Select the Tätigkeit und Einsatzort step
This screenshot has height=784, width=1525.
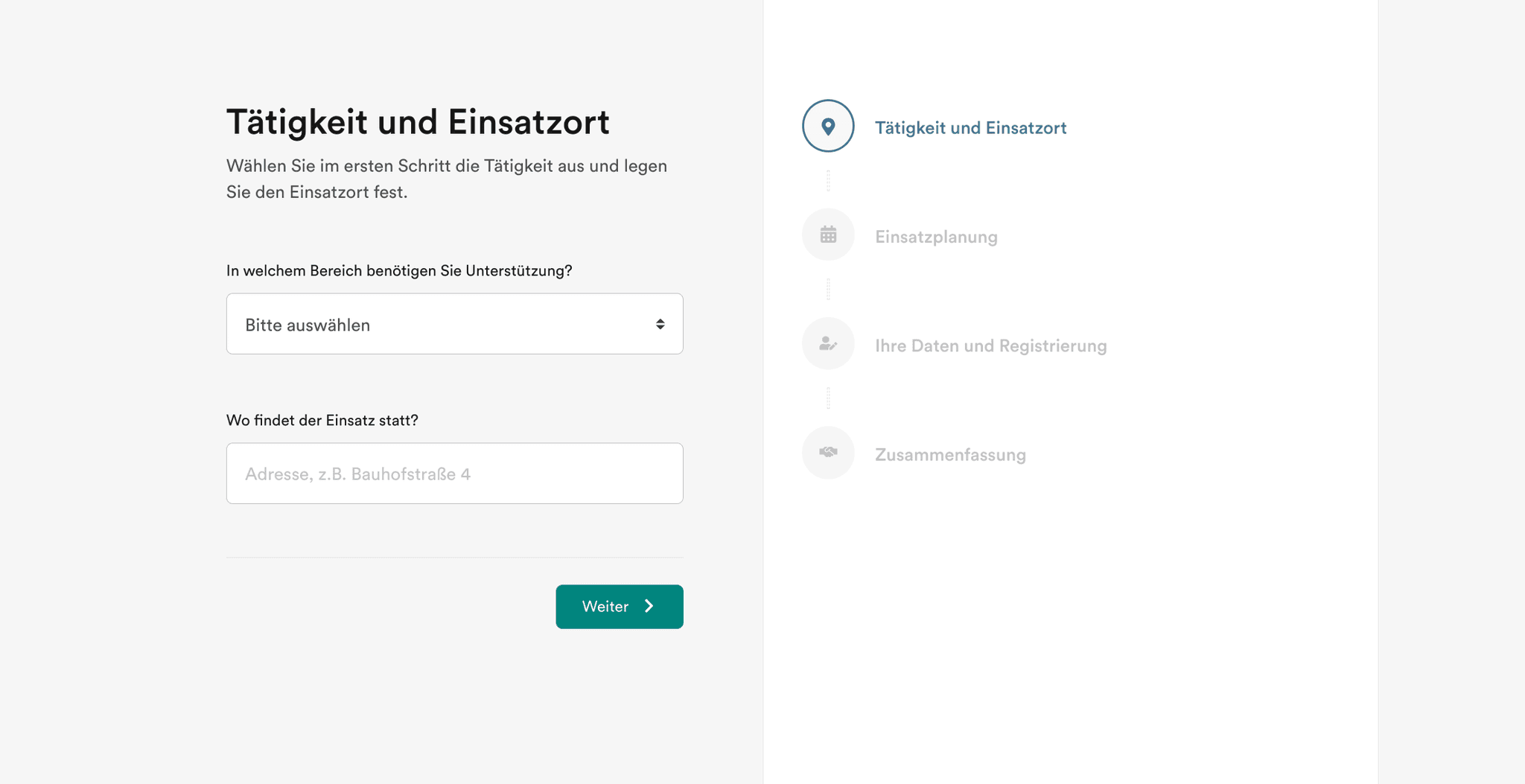970,127
